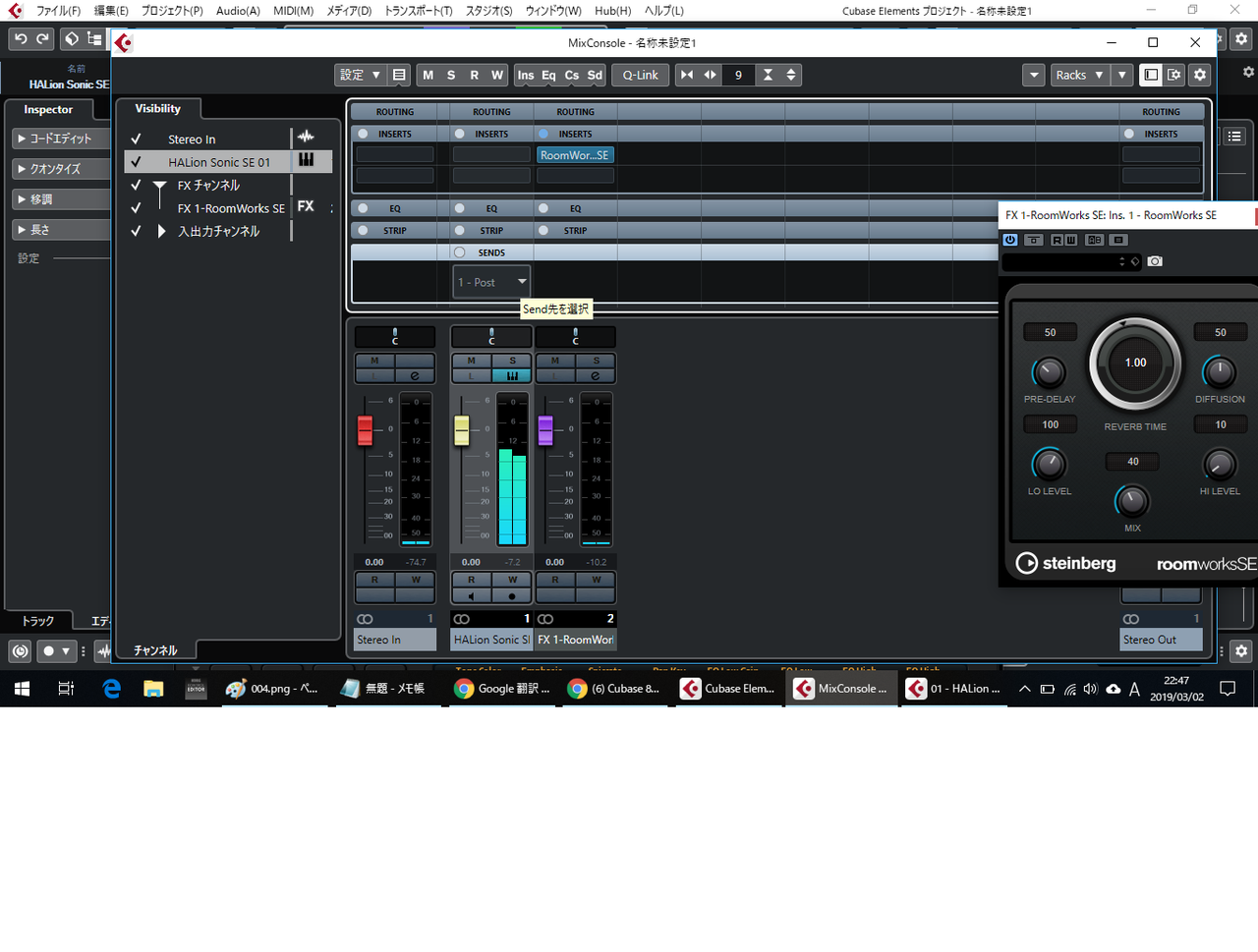Open the rack settings arrow beside Racks
Viewport: 1258px width, 952px height.
[x=1122, y=75]
